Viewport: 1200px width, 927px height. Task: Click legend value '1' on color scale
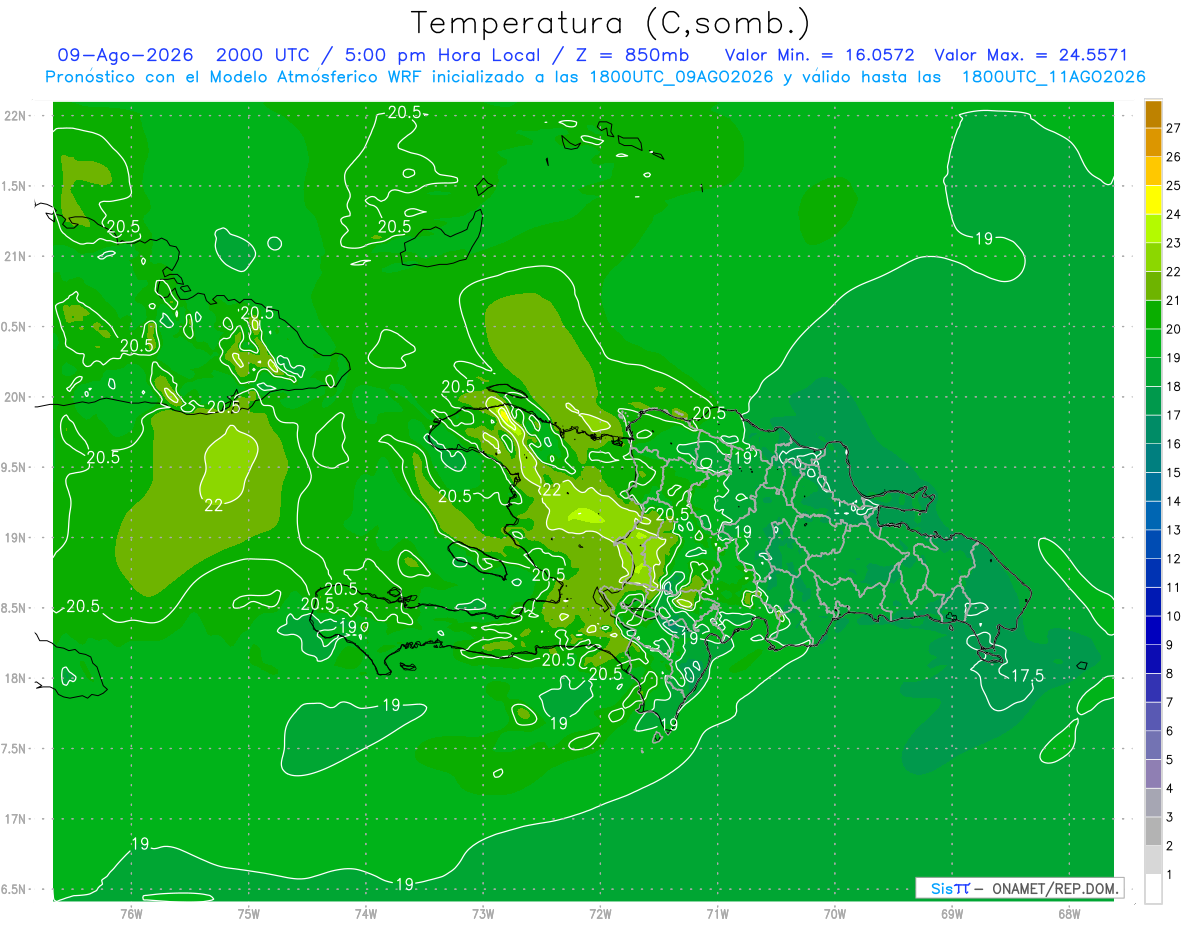coord(1170,874)
